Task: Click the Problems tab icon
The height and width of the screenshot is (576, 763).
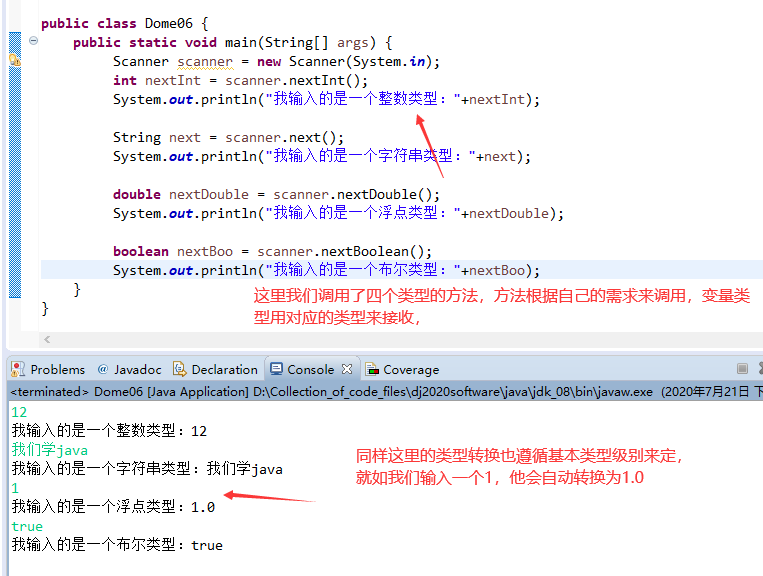Action: coord(18,369)
